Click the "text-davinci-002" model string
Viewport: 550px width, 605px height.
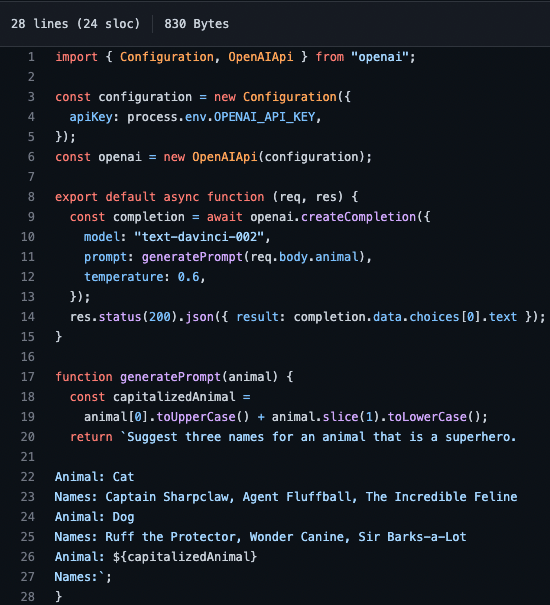coord(199,237)
